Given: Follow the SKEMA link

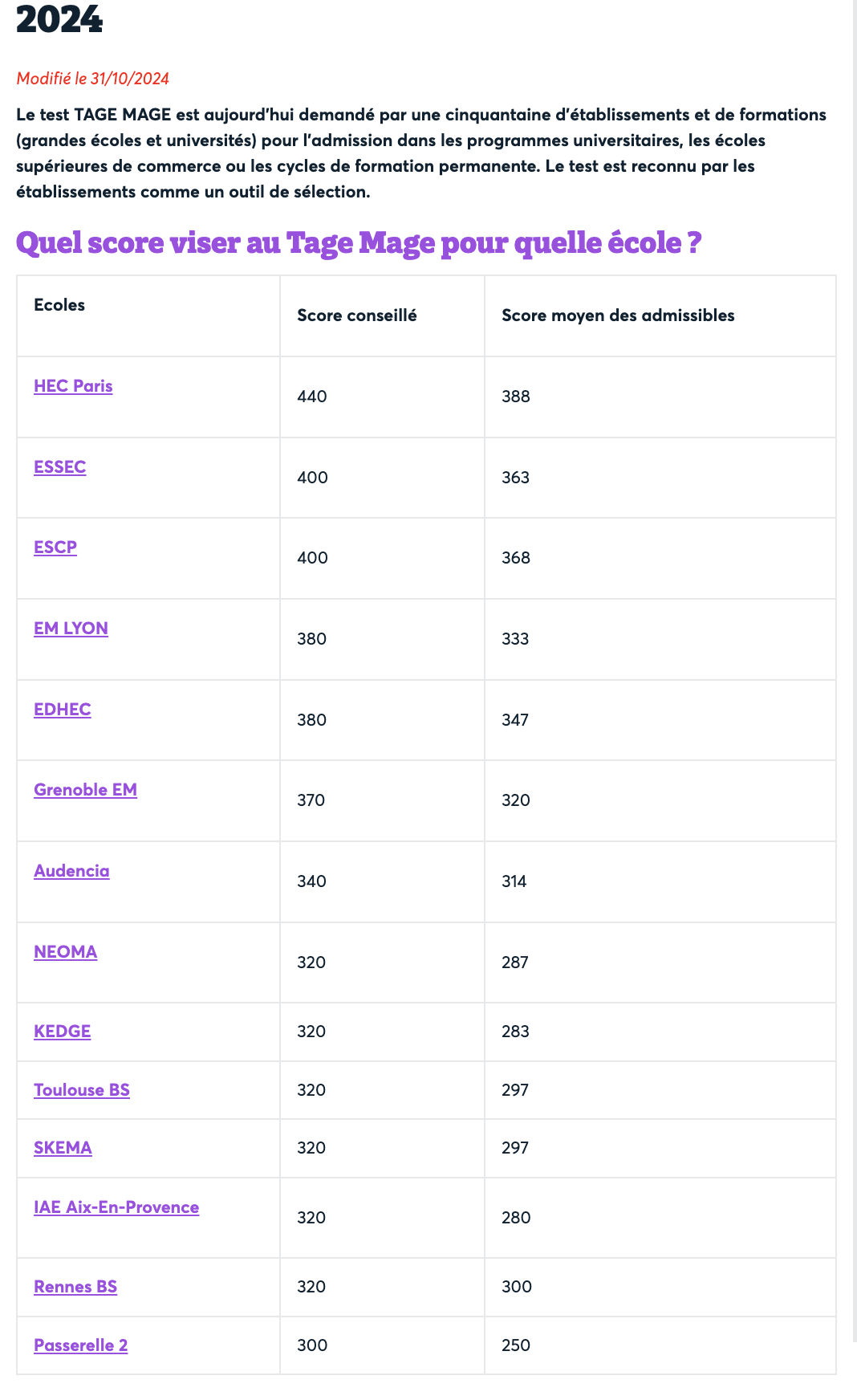Looking at the screenshot, I should tap(63, 1148).
